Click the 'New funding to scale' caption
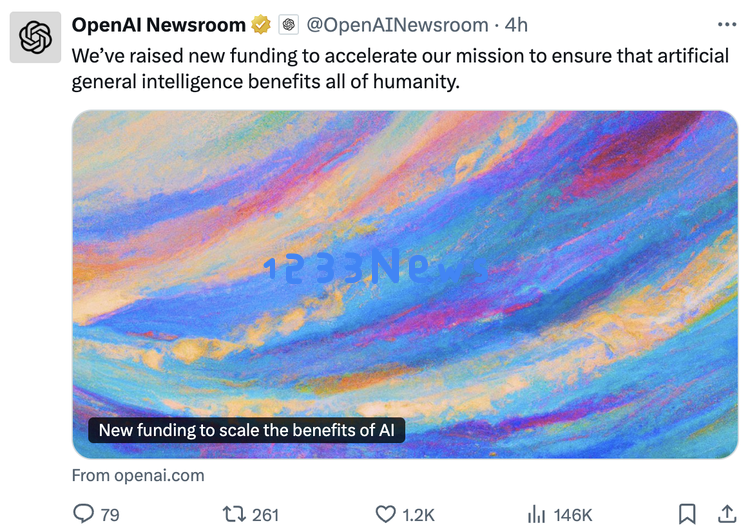 tap(247, 430)
